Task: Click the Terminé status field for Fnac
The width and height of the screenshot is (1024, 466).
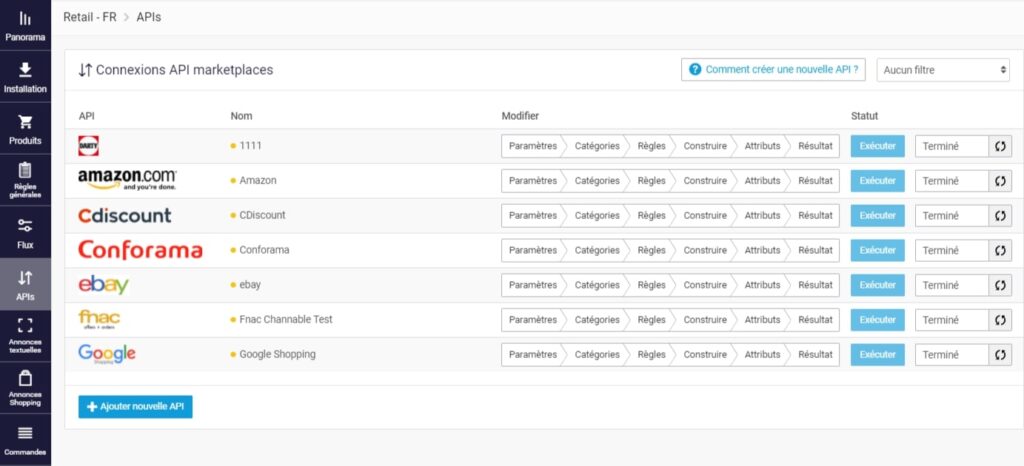Action: pyautogui.click(x=950, y=320)
